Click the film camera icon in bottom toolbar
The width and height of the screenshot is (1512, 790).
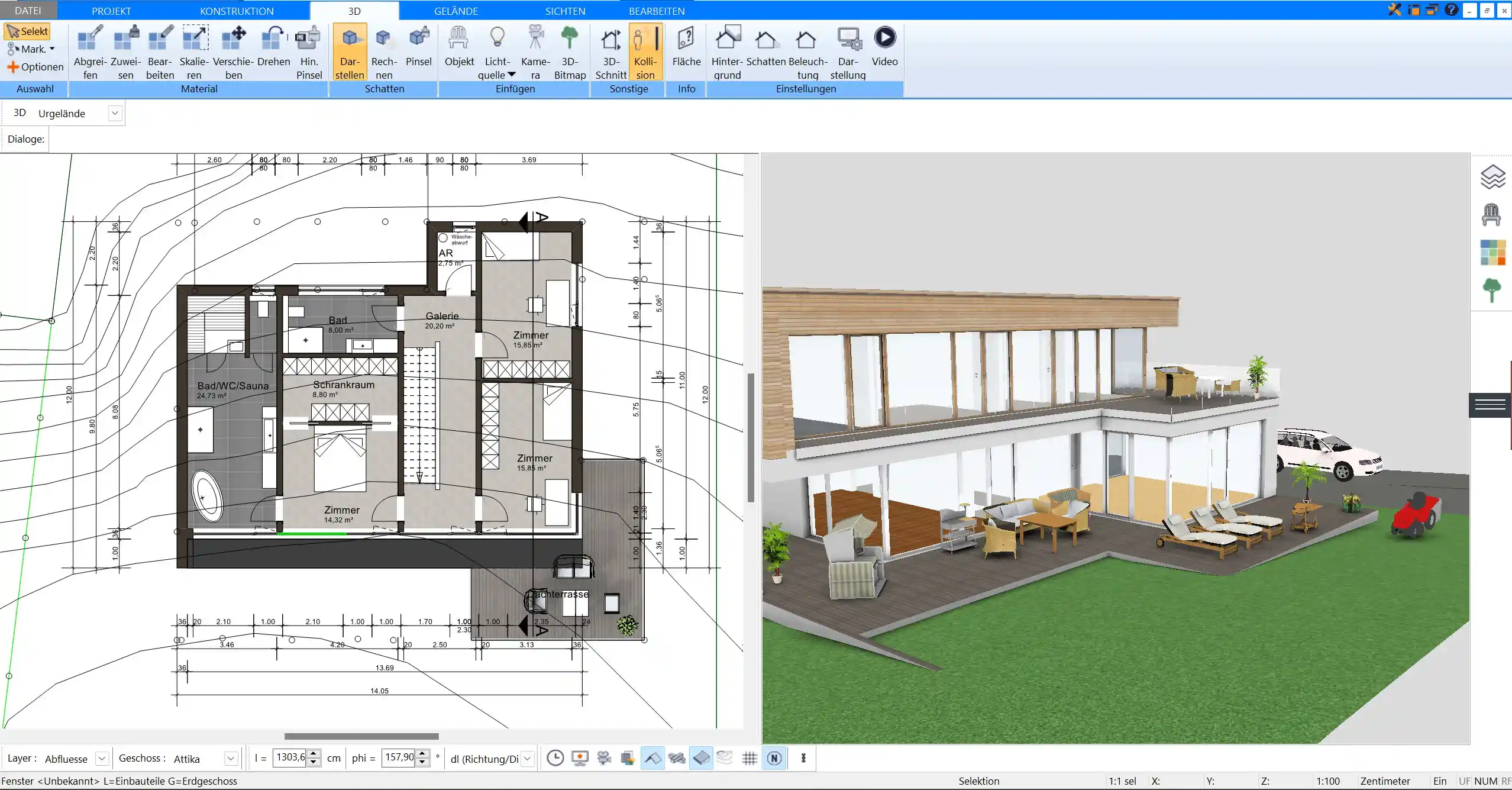[x=604, y=758]
